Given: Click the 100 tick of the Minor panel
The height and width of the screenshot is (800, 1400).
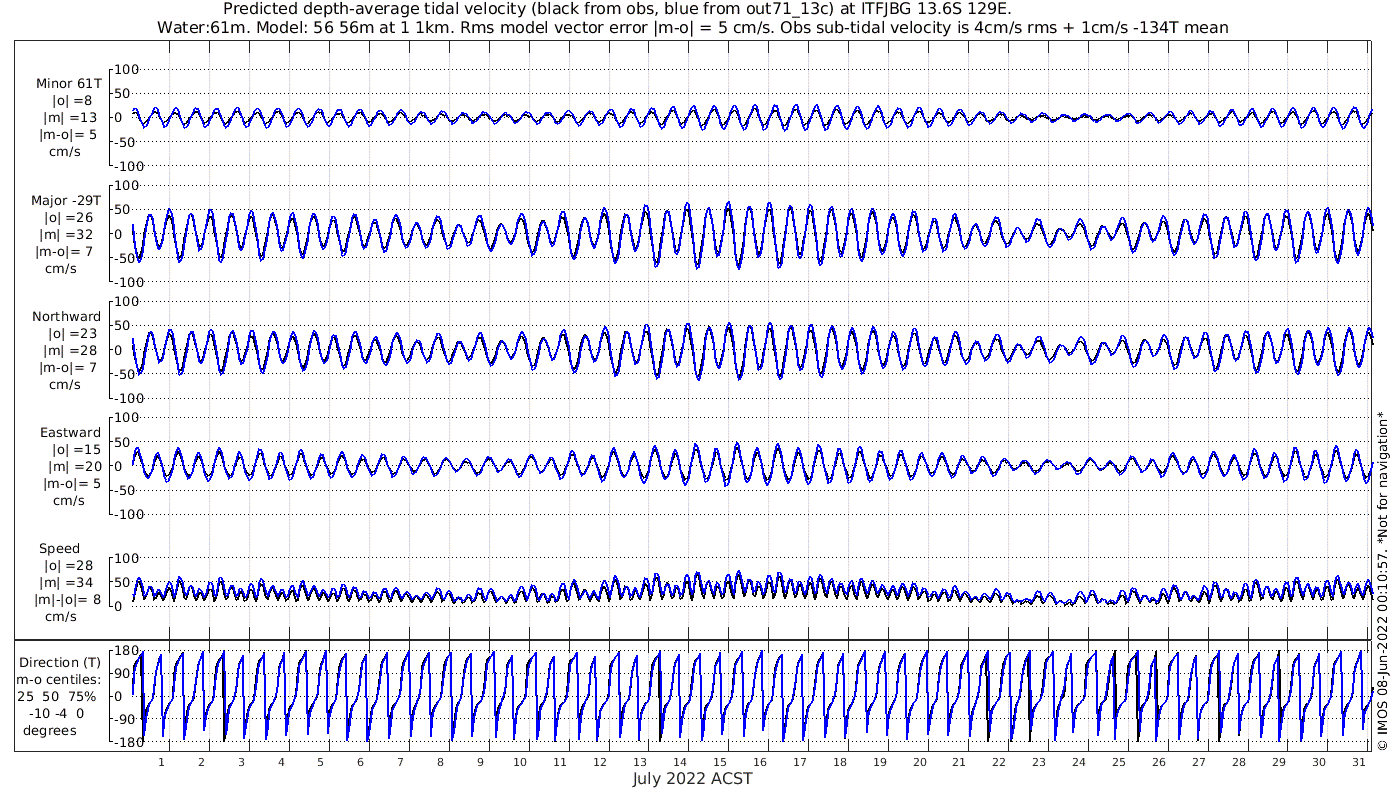Looking at the screenshot, I should click(x=127, y=69).
